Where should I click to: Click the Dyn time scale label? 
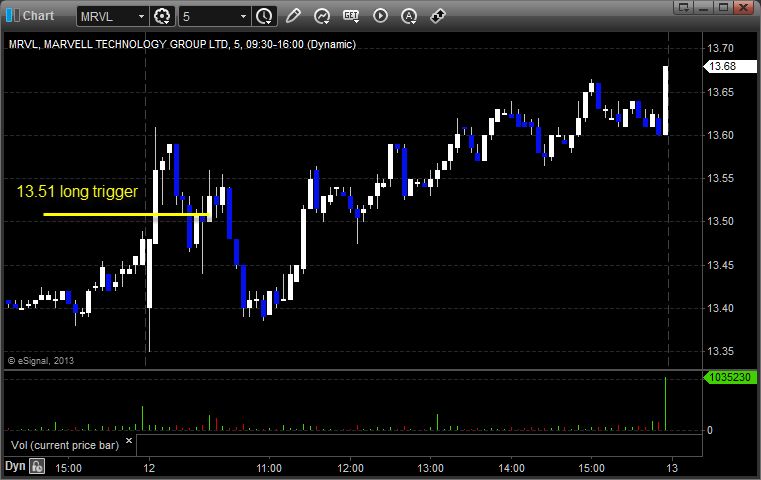point(15,466)
